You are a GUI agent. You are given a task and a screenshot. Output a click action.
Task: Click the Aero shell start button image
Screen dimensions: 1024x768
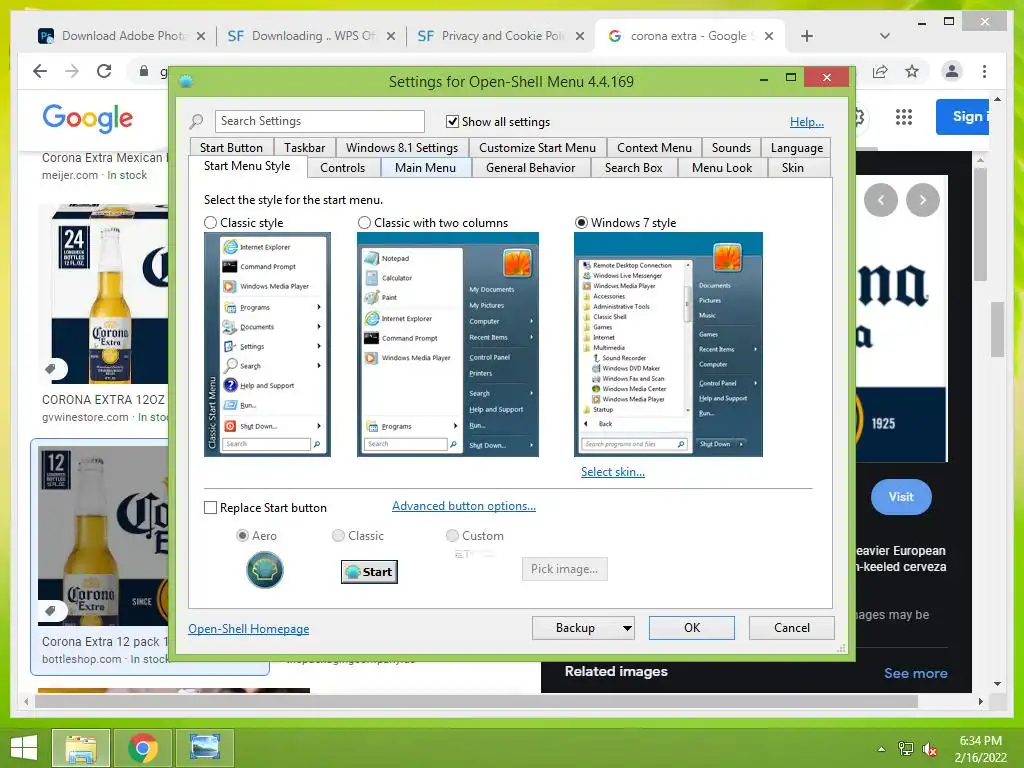[x=264, y=570]
